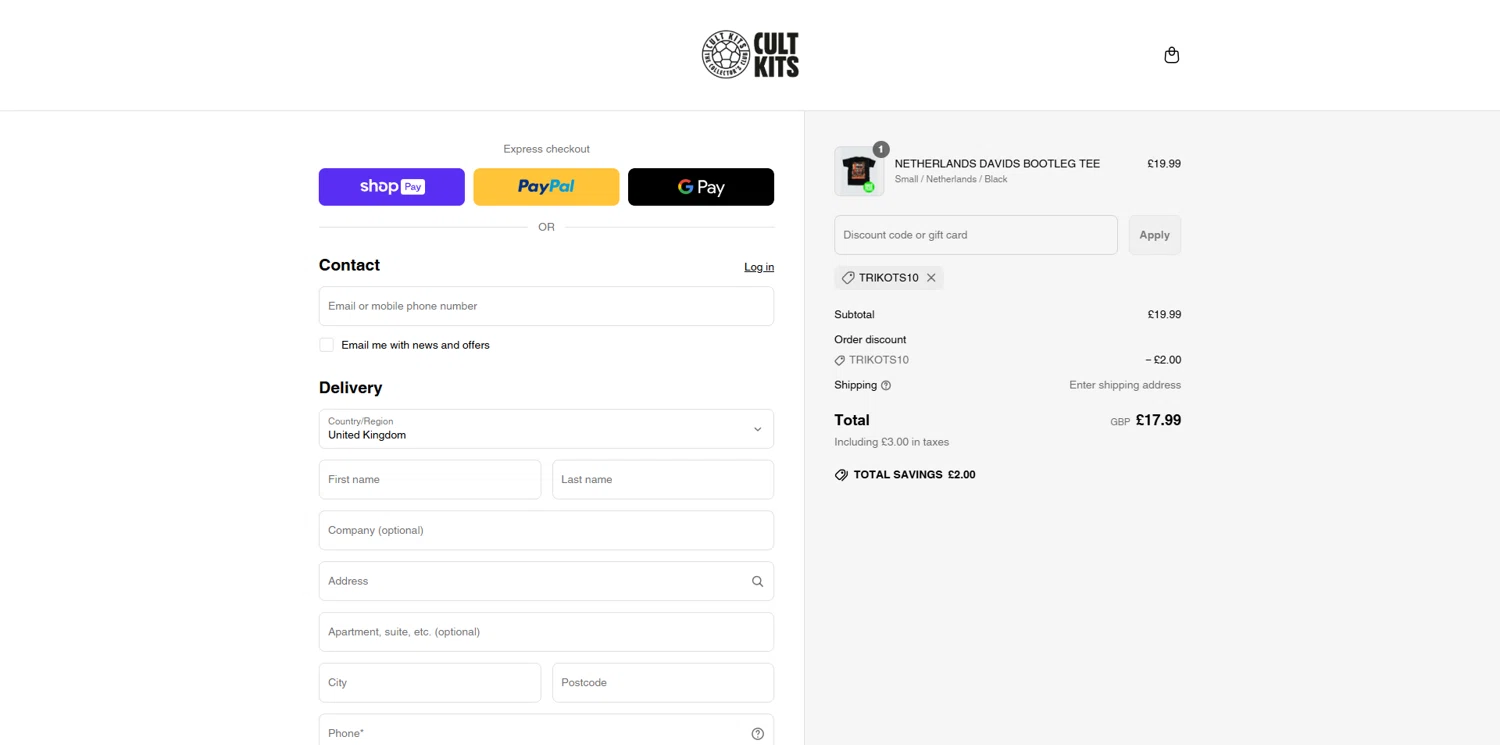Click the City field
Viewport: 1500px width, 745px height.
(x=430, y=683)
